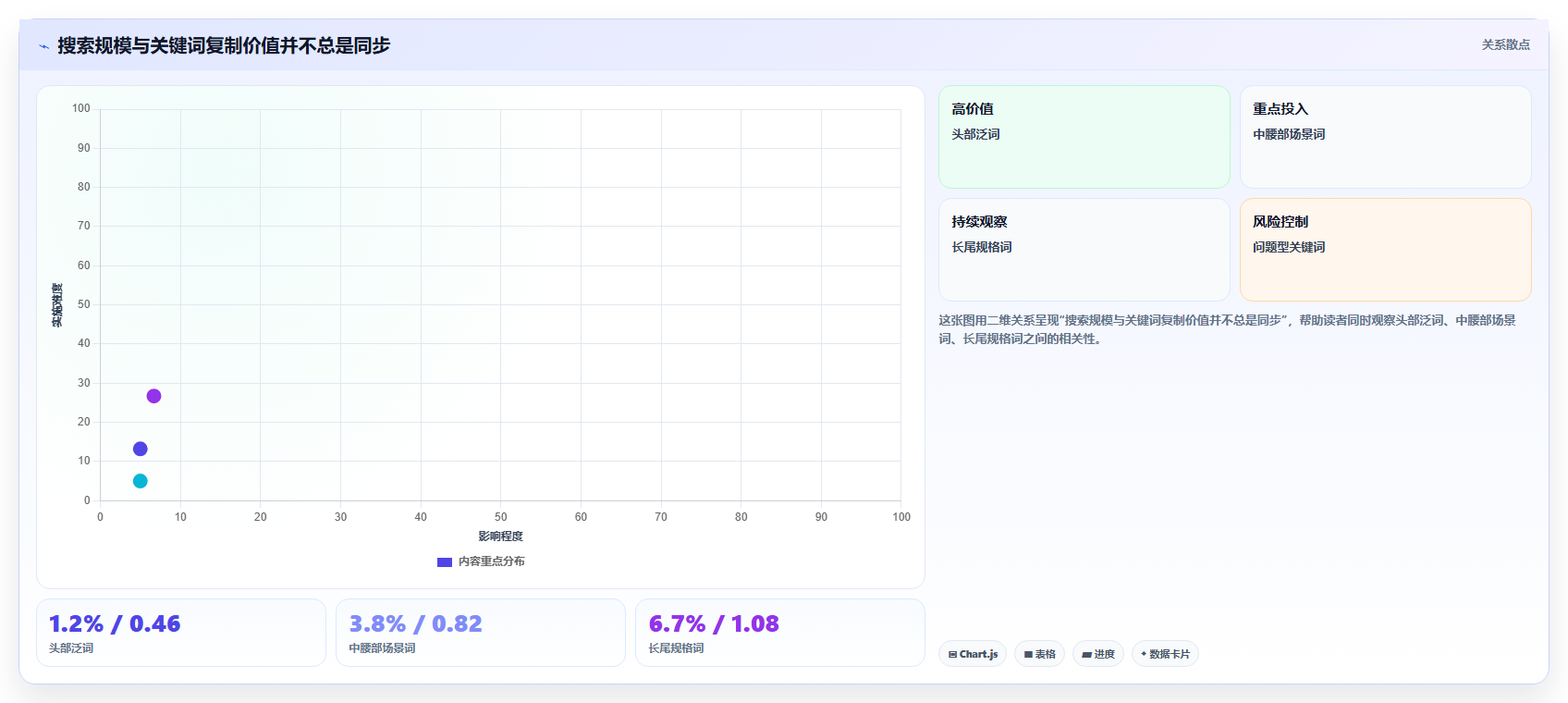The width and height of the screenshot is (1568, 703).
Task: Click the 表格 tag chip
Action: click(1040, 654)
